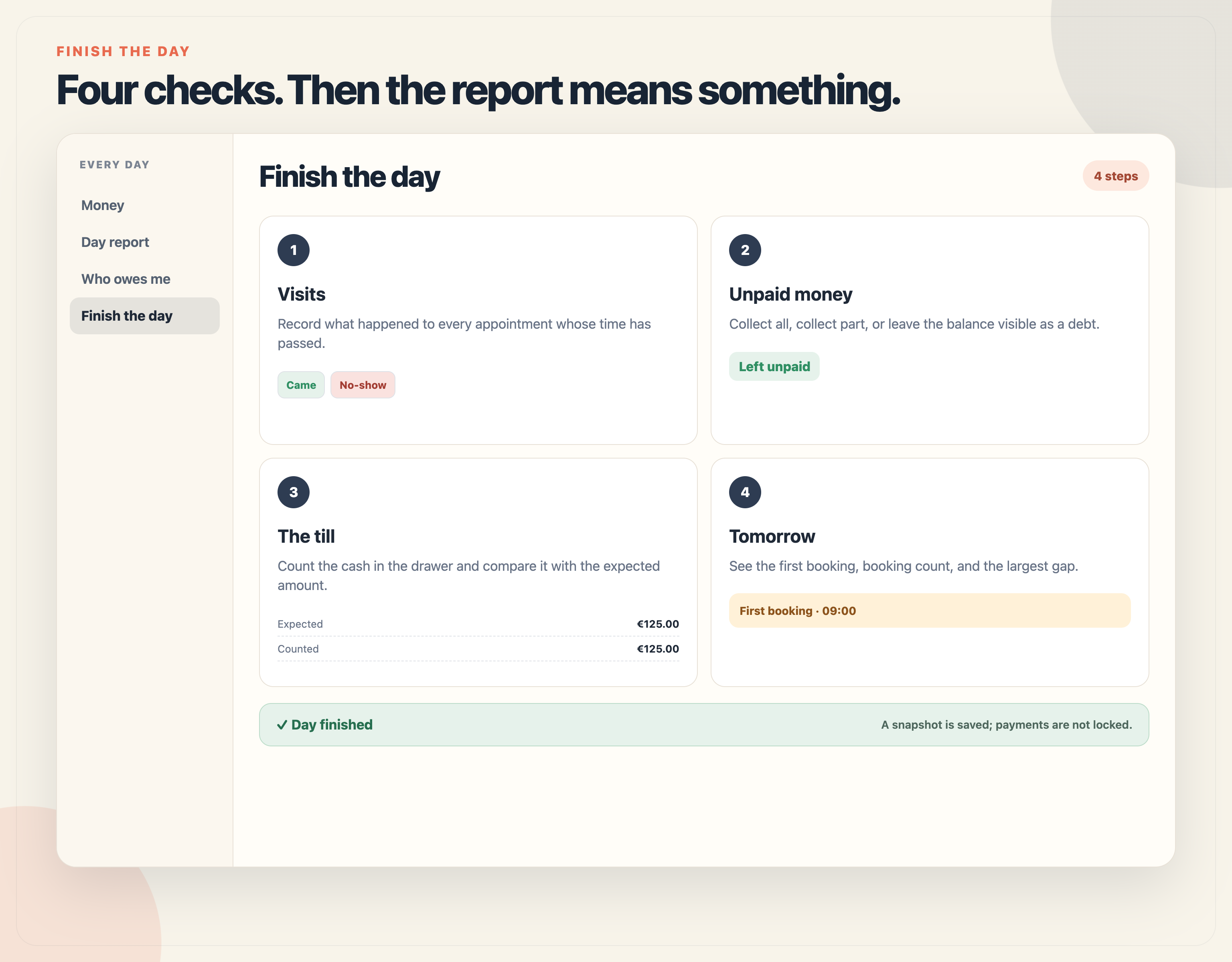Click the Tomorrow description text
Viewport: 1232px width, 962px height.
pos(903,566)
